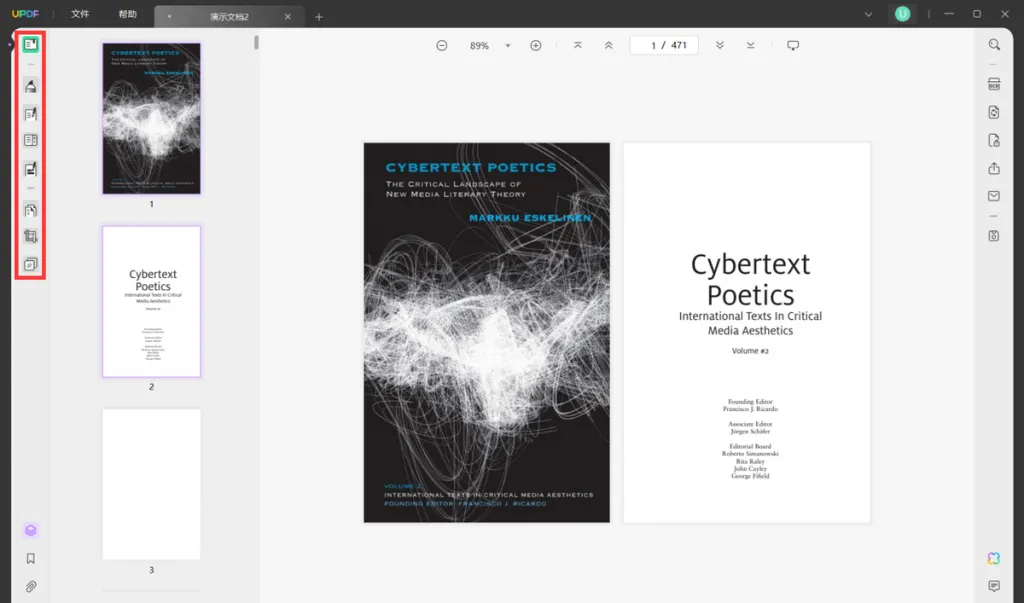Screen dimensions: 1024x603
Task: Zoom out with the minus icon
Action: point(442,46)
